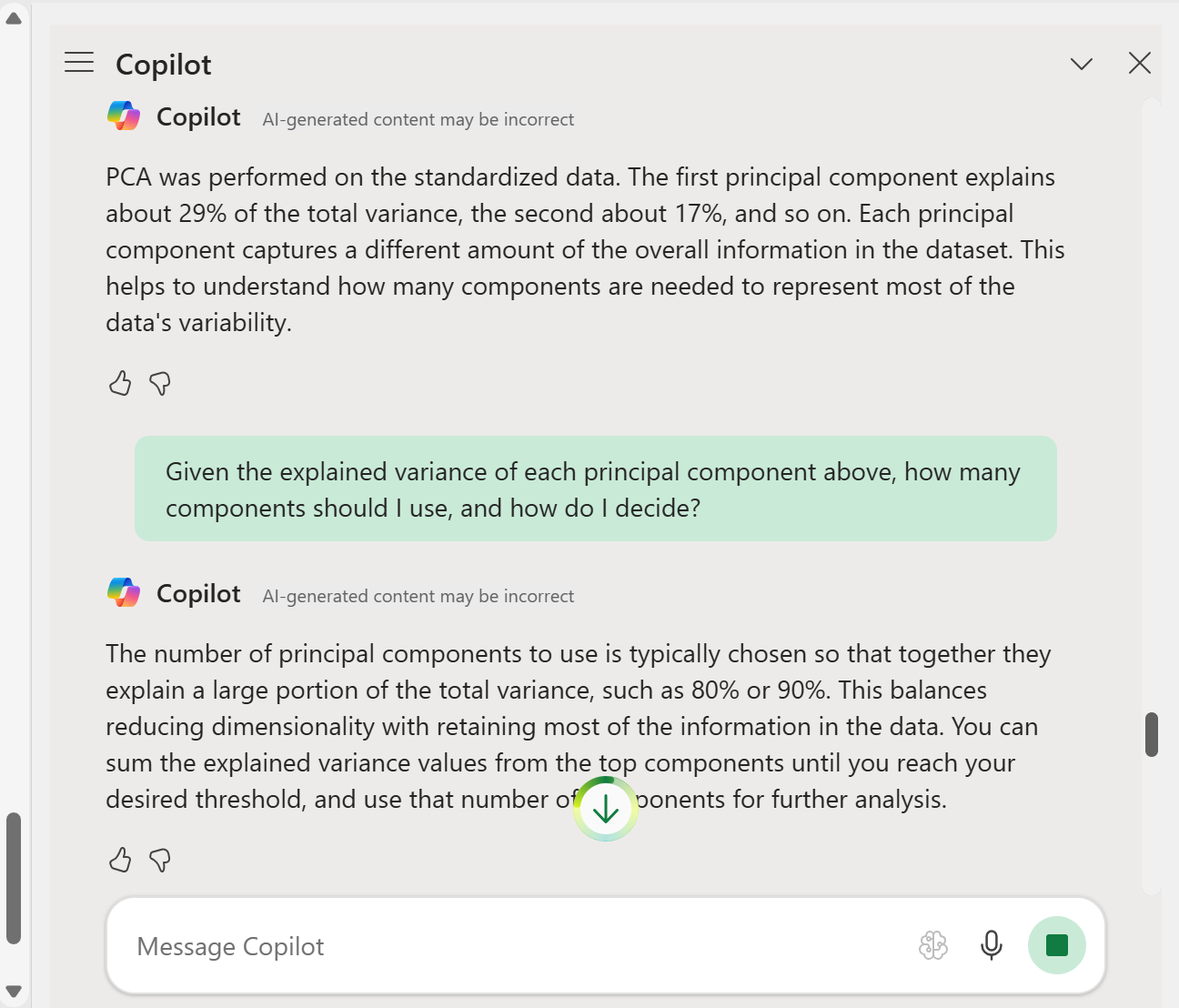Activate the microphone for voice input
This screenshot has height=1008, width=1179.
tap(992, 945)
